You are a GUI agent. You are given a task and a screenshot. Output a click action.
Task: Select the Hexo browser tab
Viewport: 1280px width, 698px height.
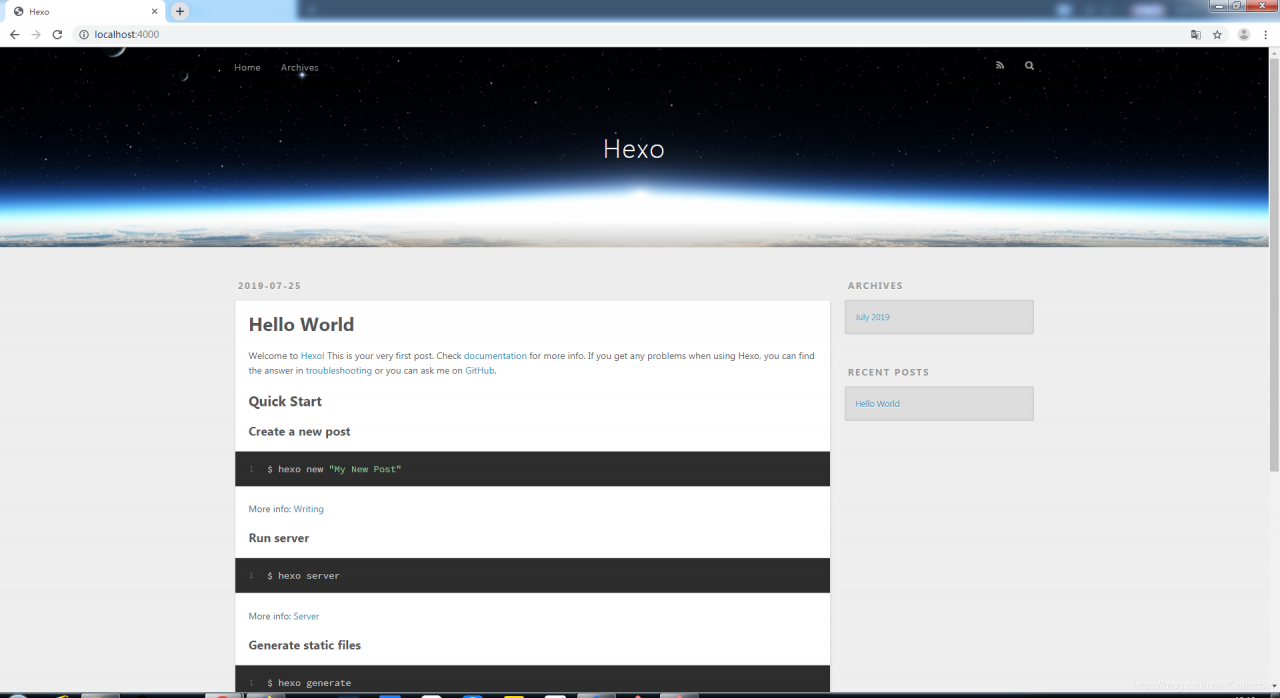pyautogui.click(x=83, y=11)
